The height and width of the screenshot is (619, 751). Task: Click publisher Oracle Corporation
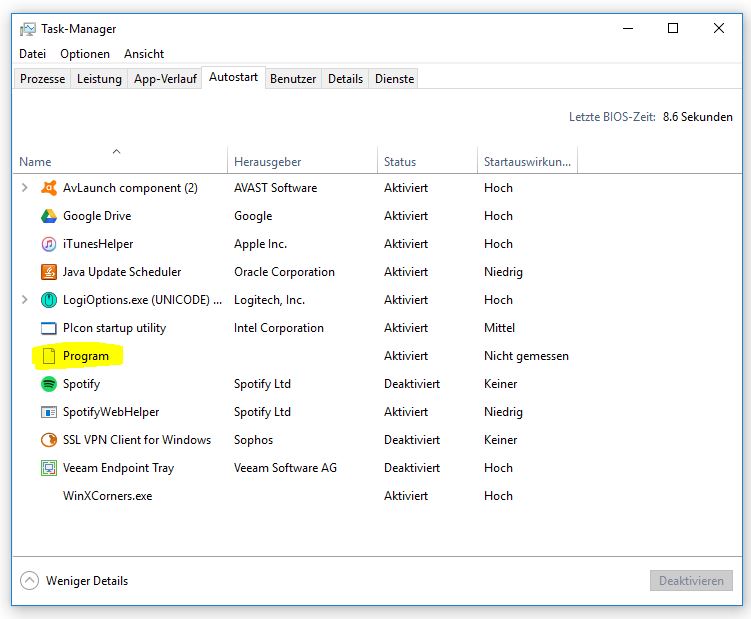tap(284, 272)
